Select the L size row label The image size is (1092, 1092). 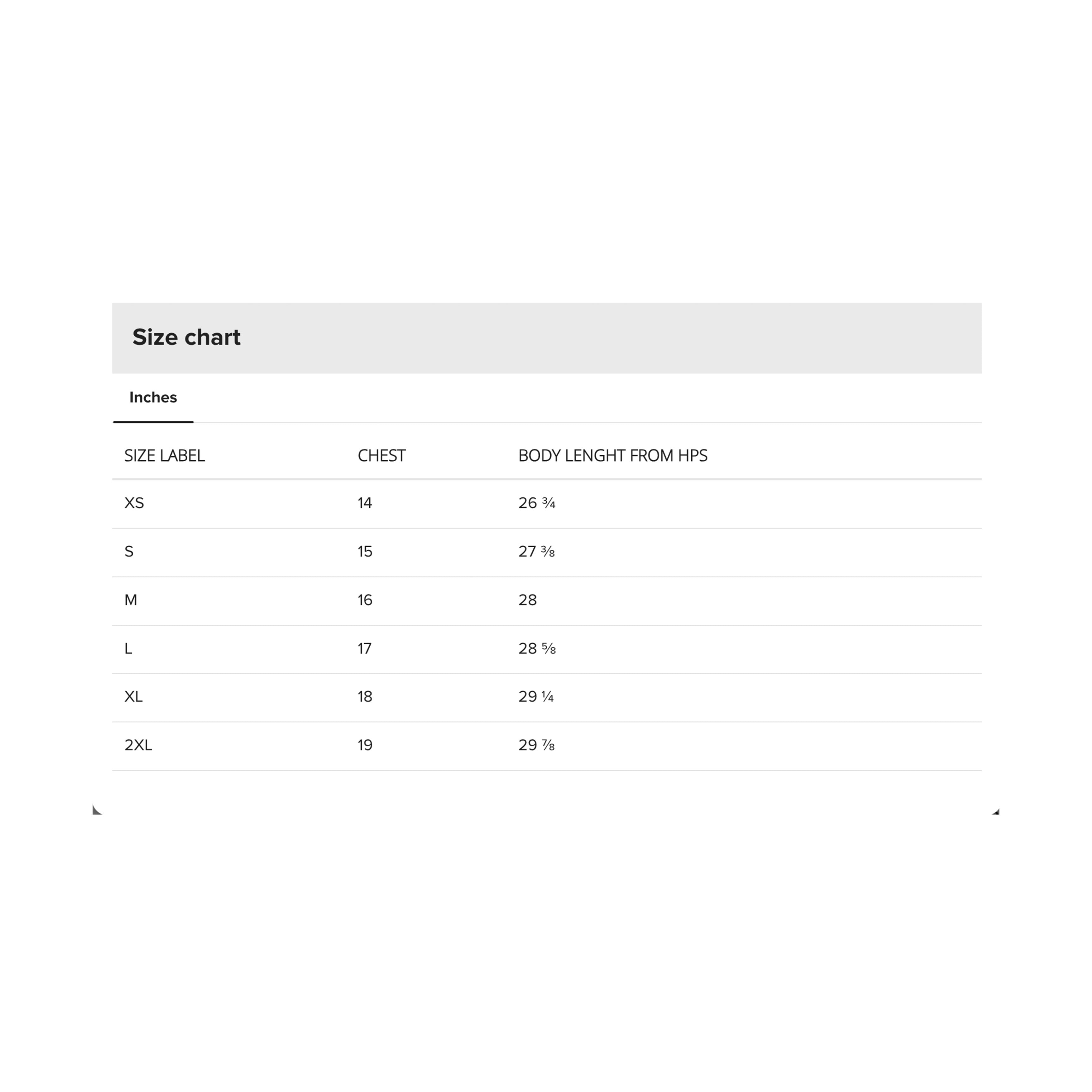pyautogui.click(x=128, y=649)
